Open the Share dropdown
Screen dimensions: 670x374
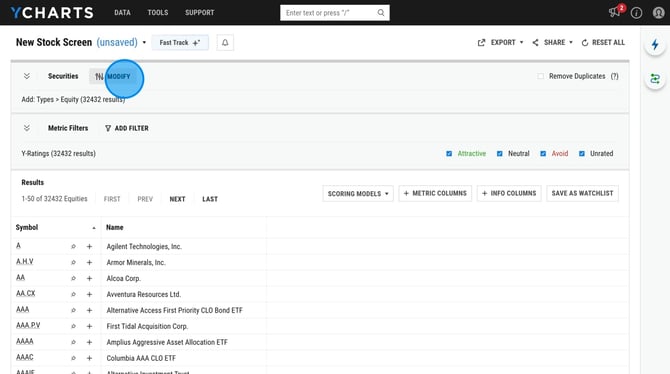(552, 42)
